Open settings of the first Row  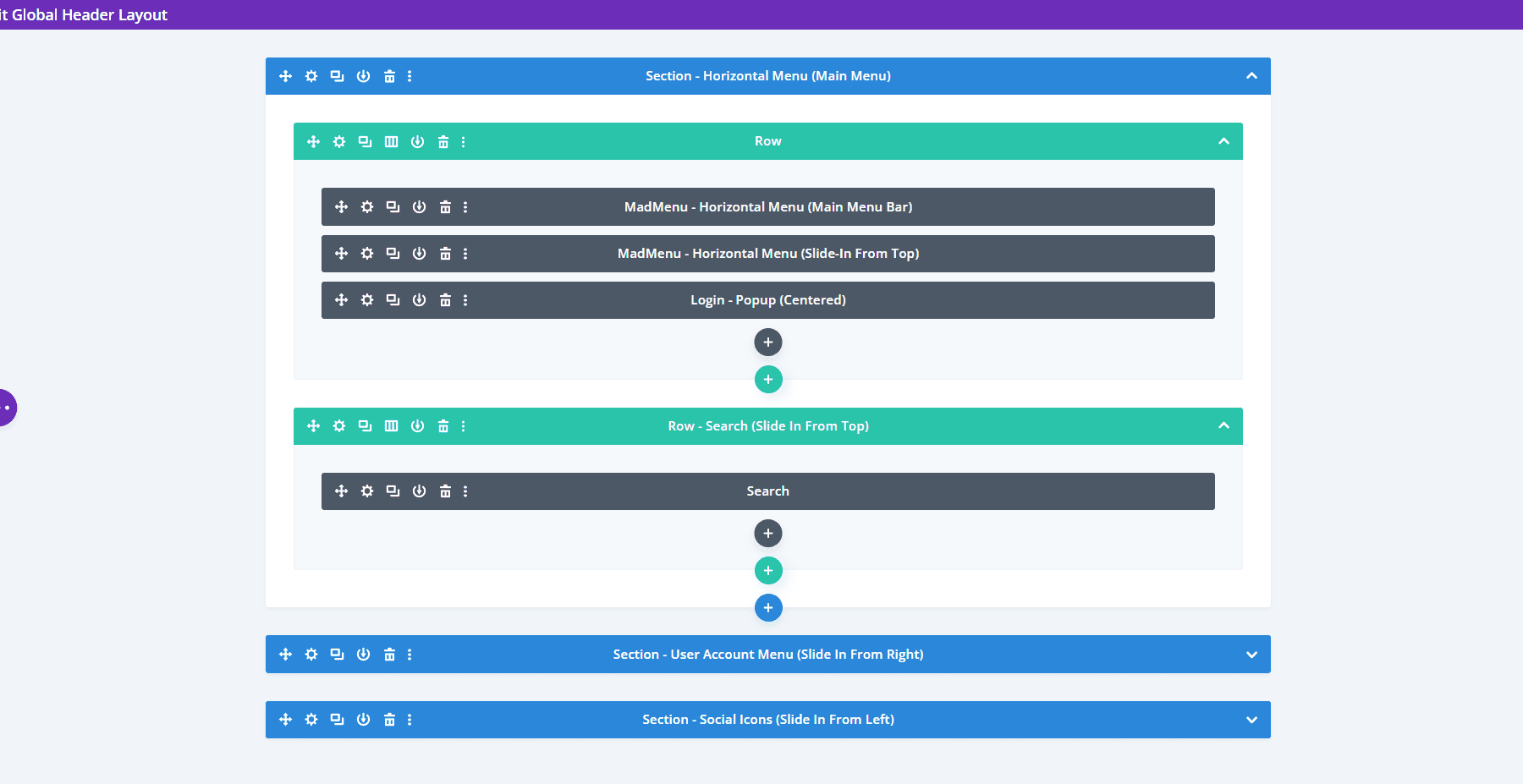339,141
